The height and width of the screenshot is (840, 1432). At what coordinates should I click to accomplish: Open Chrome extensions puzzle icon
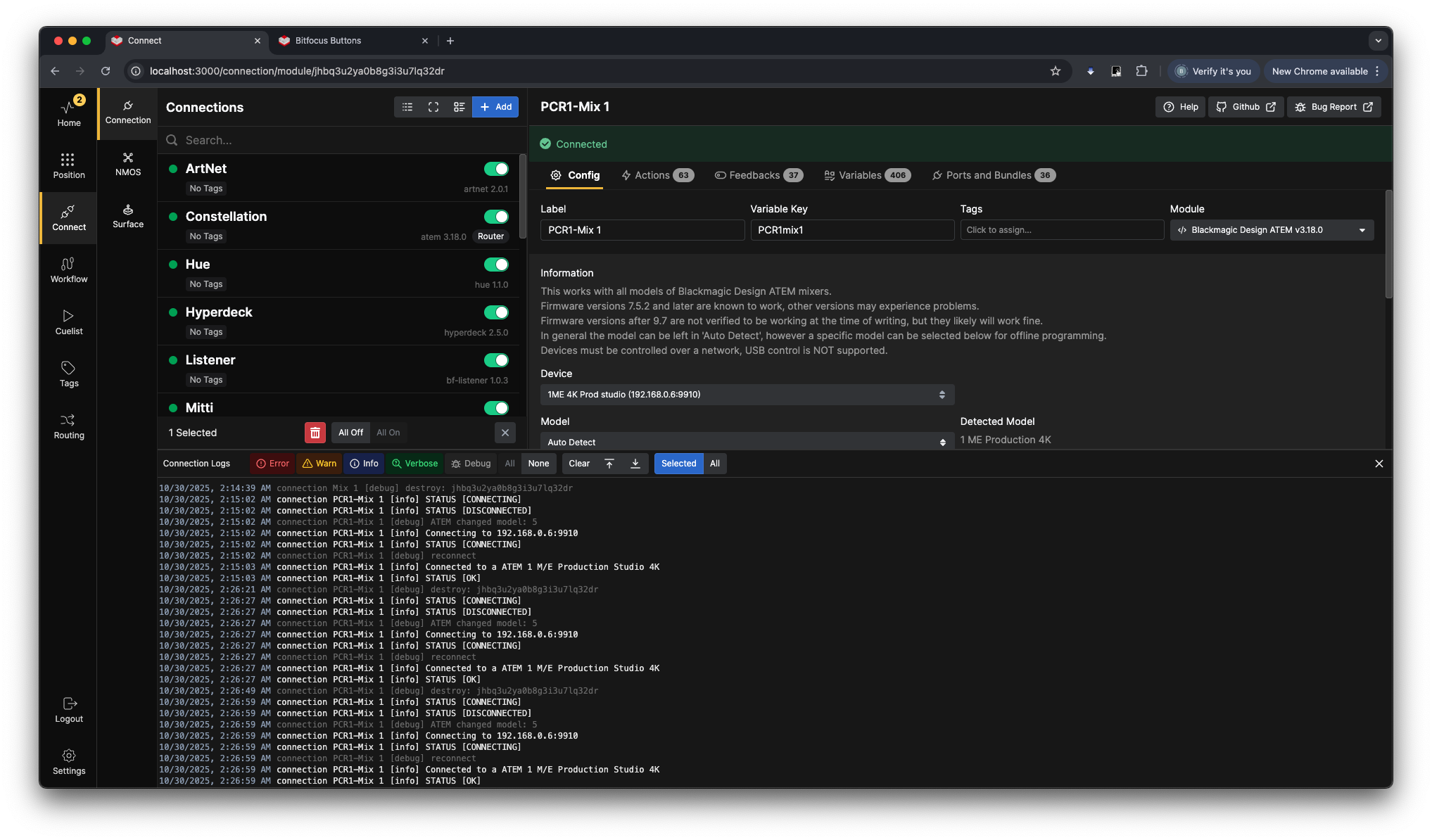click(1141, 71)
